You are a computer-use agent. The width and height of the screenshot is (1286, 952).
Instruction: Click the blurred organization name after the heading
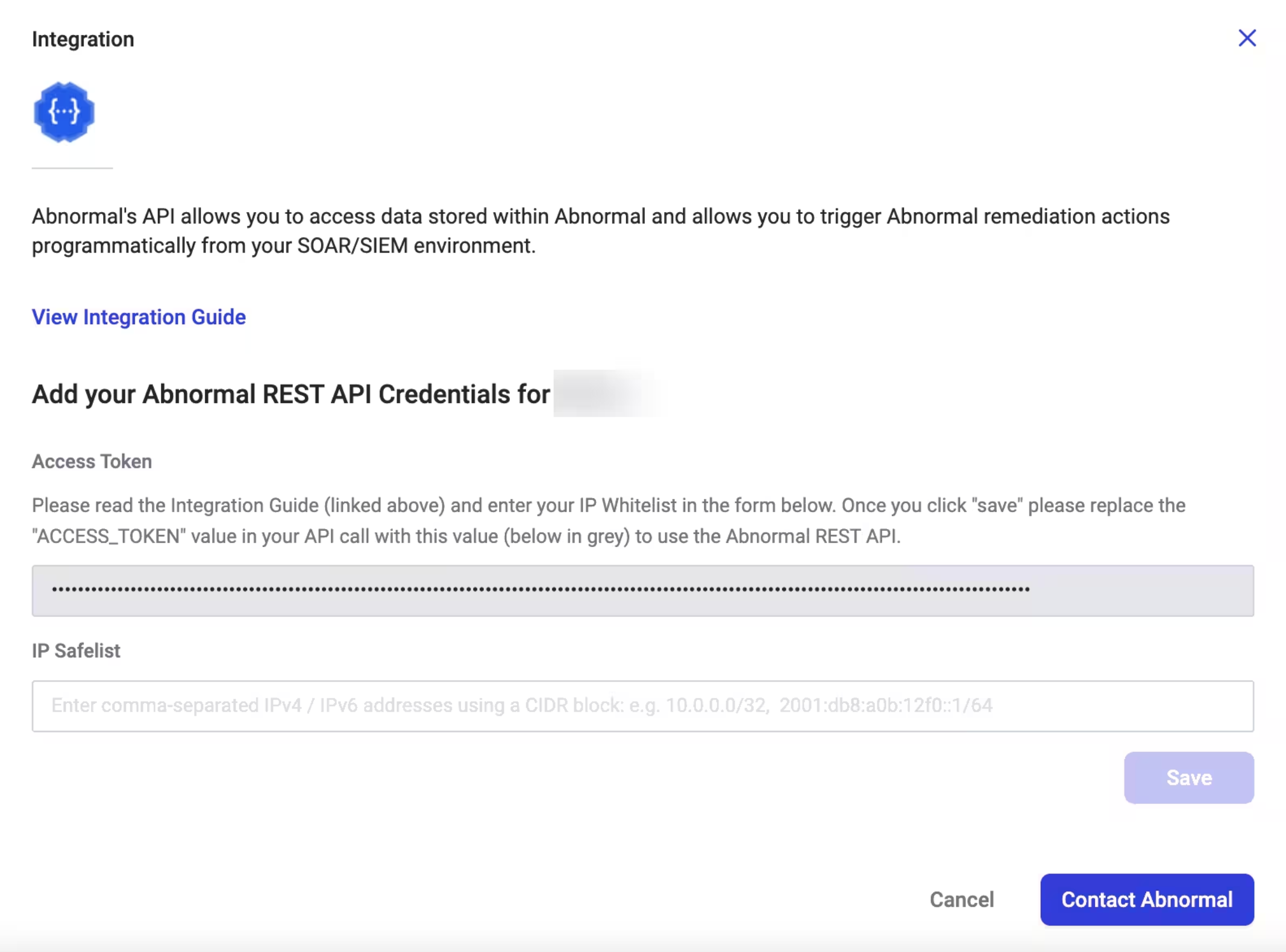tap(606, 394)
